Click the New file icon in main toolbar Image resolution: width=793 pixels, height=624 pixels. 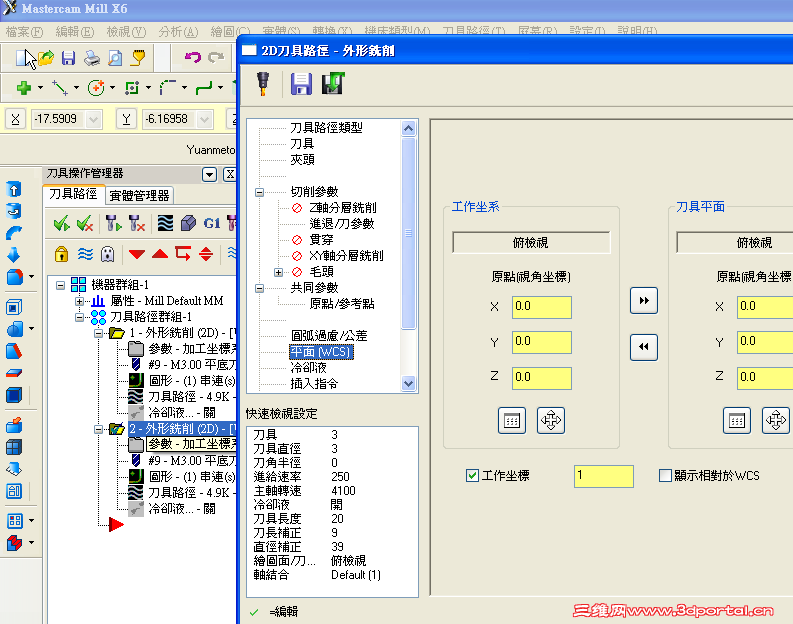pyautogui.click(x=22, y=59)
